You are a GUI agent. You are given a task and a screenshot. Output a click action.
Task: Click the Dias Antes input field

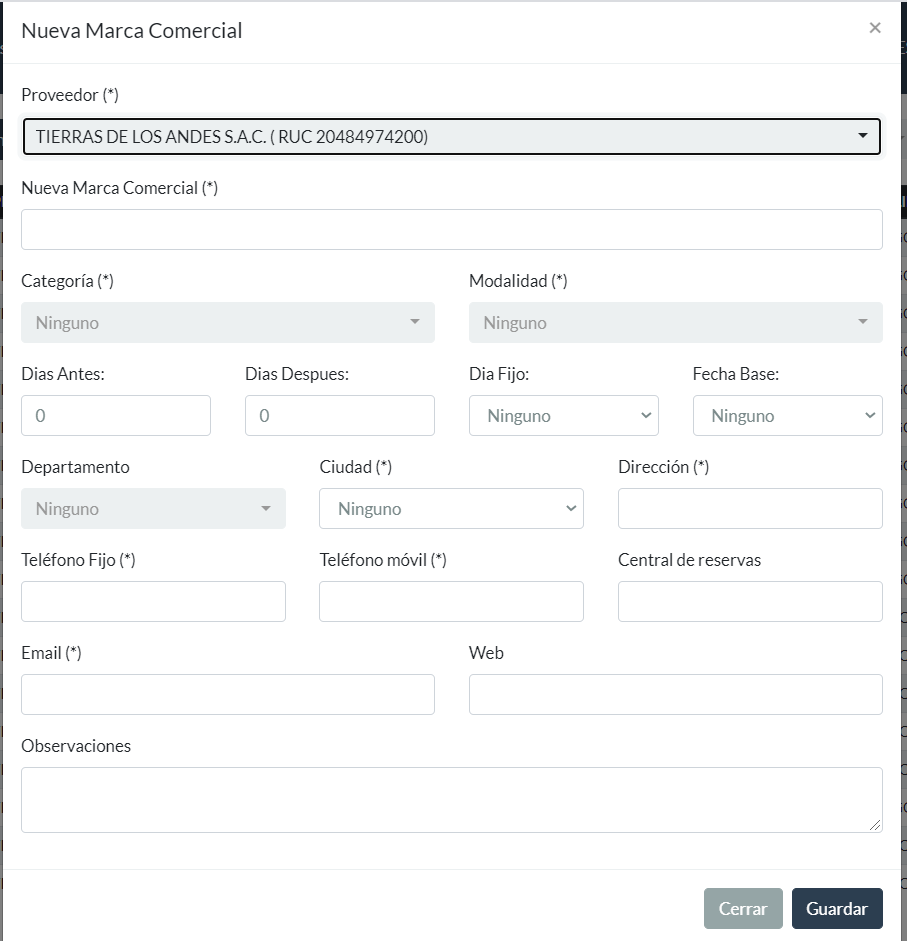(x=116, y=416)
